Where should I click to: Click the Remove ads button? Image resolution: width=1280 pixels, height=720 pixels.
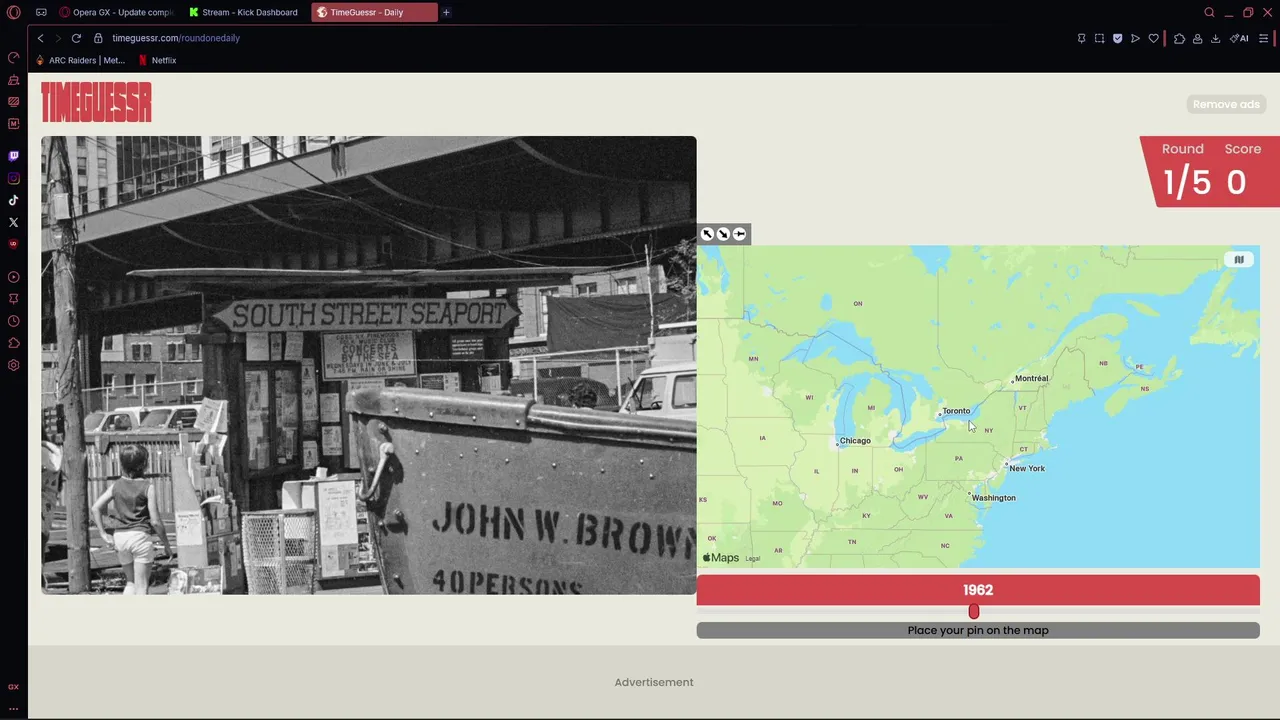(1226, 104)
